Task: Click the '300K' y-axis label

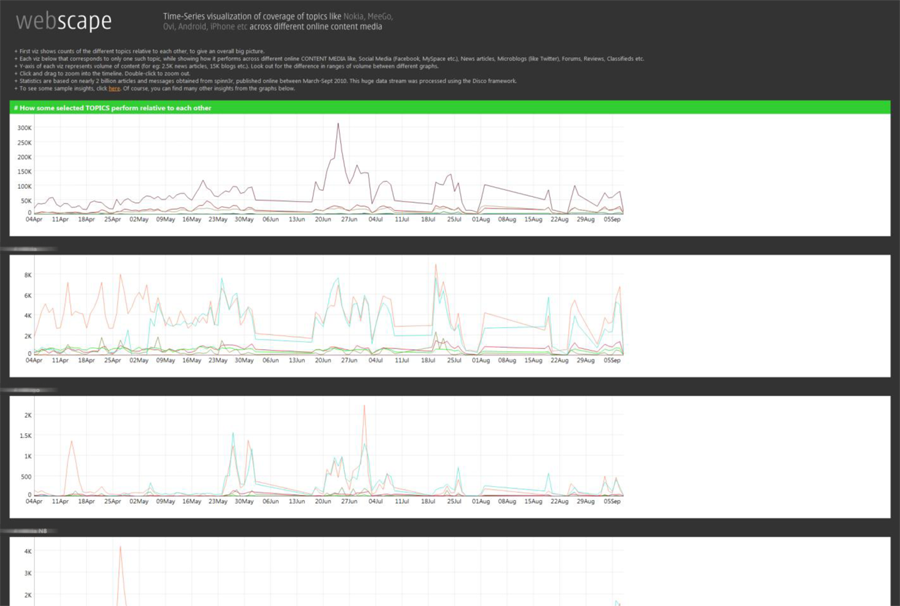Action: point(25,128)
